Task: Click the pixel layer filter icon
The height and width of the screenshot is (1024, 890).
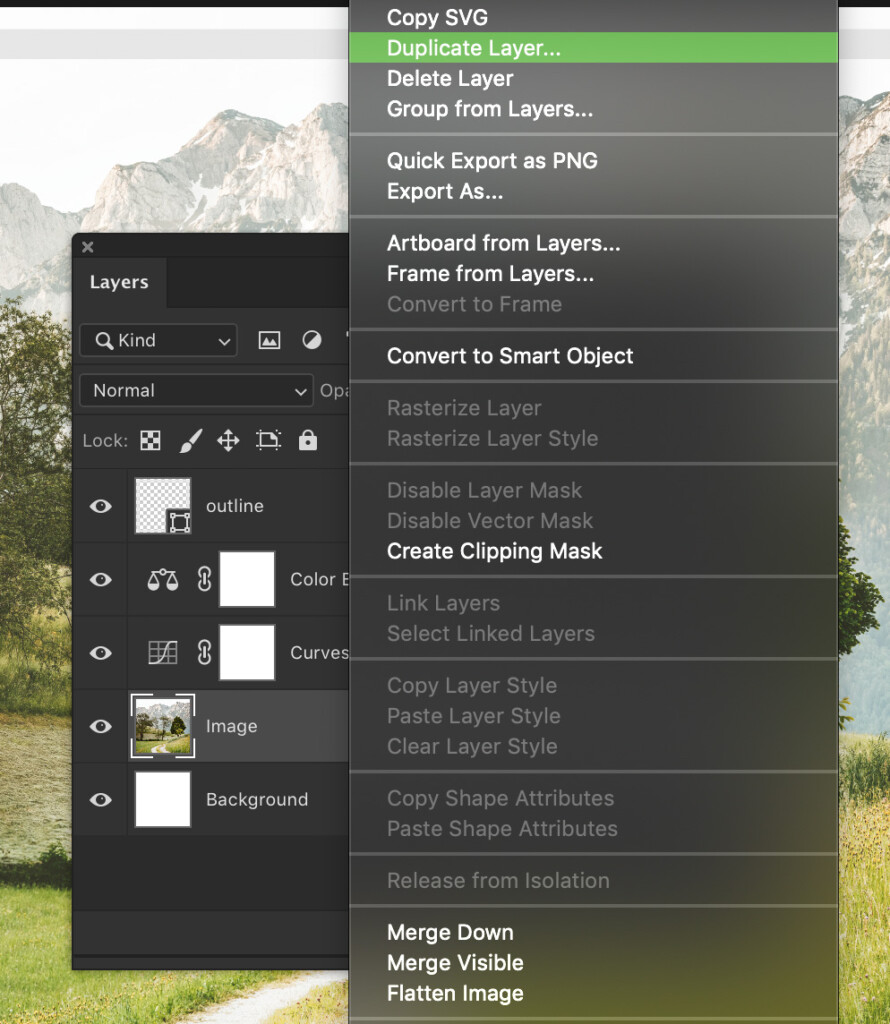Action: point(269,340)
